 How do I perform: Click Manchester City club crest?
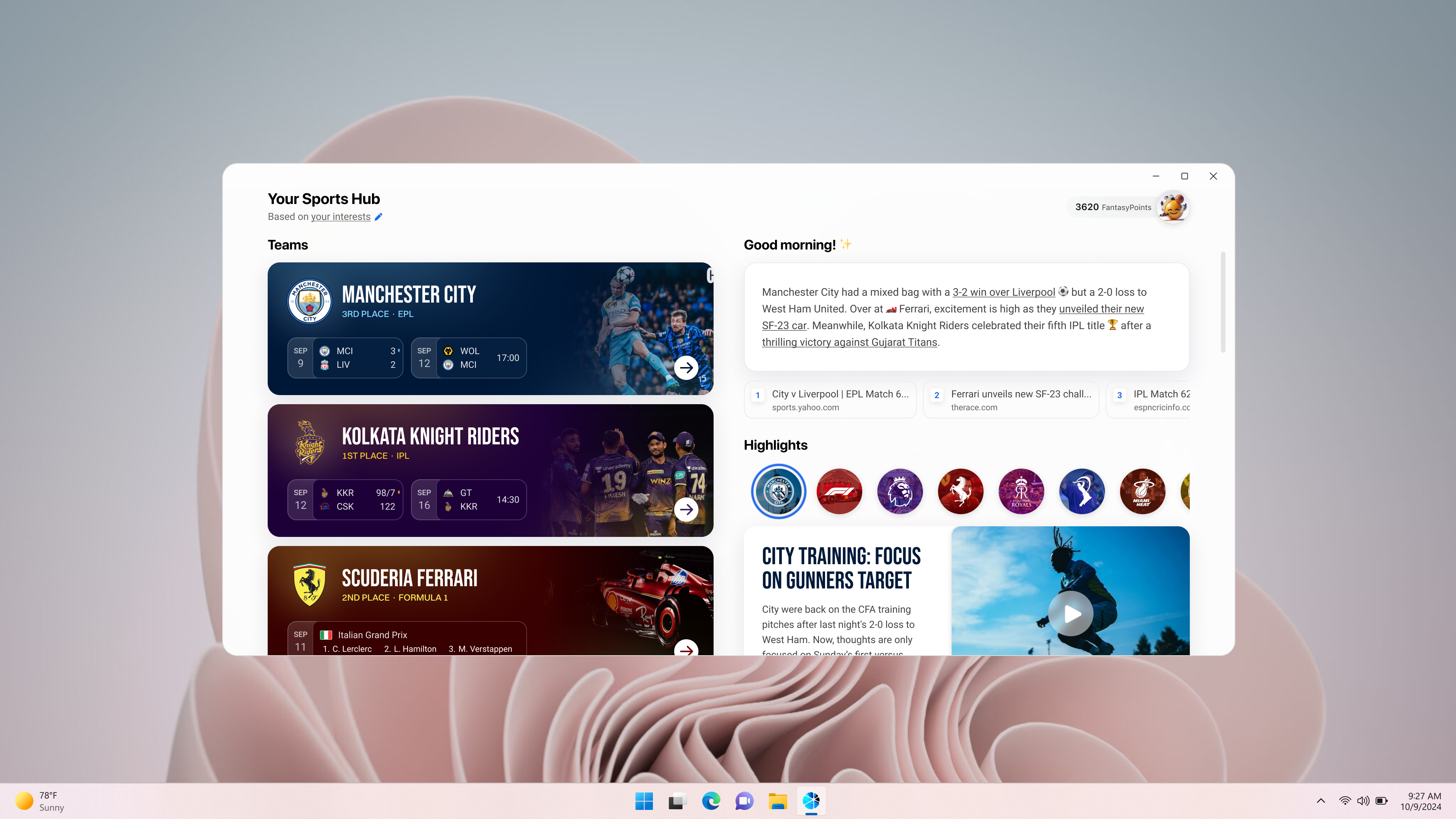point(310,301)
